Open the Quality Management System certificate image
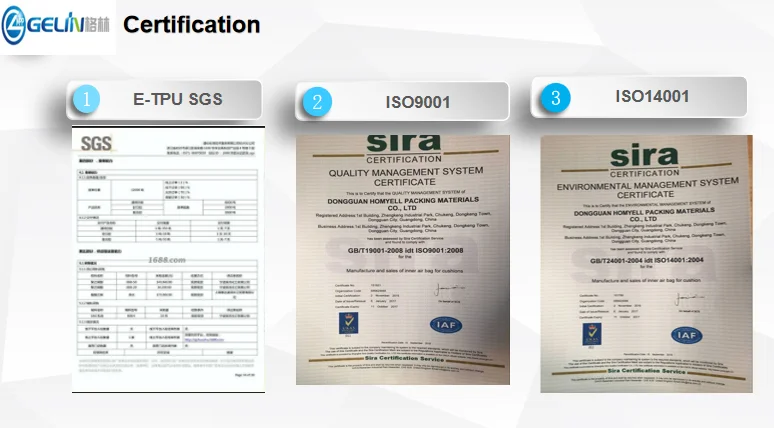The width and height of the screenshot is (774, 428). (x=403, y=260)
